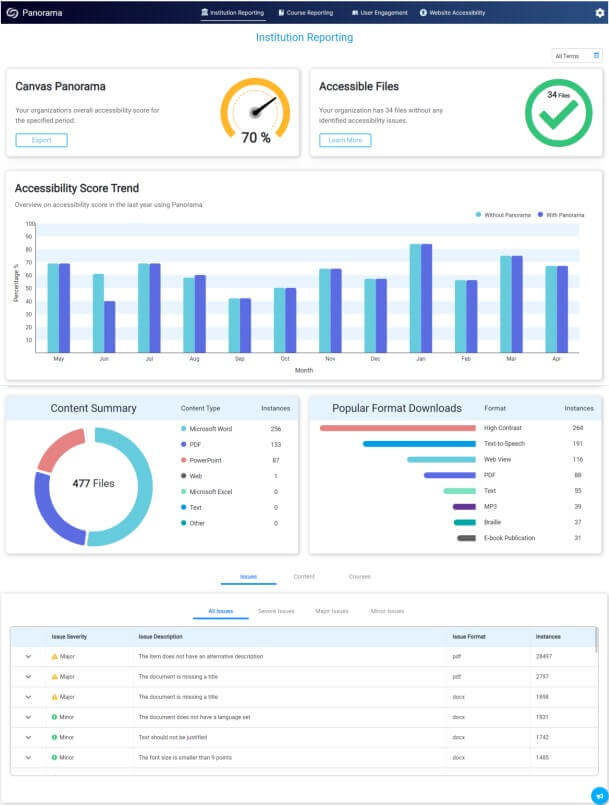Click the E-book Publication format label
This screenshot has width=609, height=805.
[x=509, y=538]
